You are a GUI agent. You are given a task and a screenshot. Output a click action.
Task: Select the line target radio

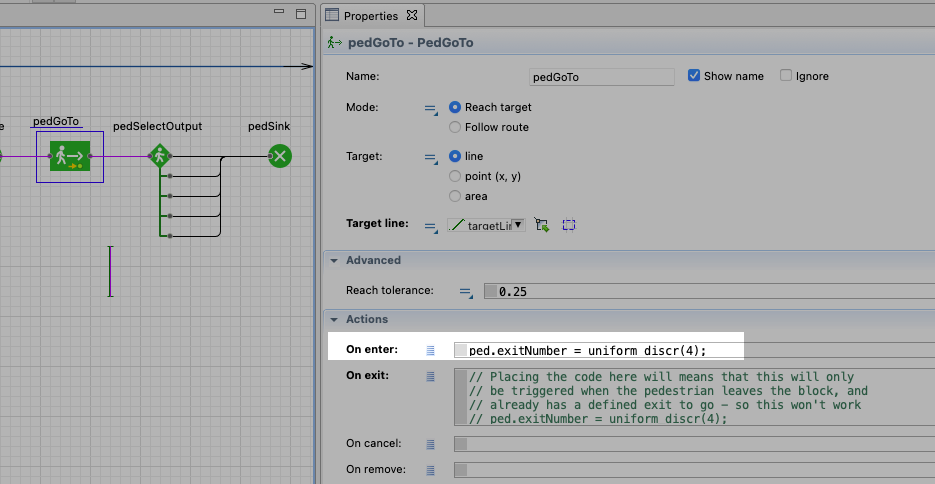pos(455,156)
